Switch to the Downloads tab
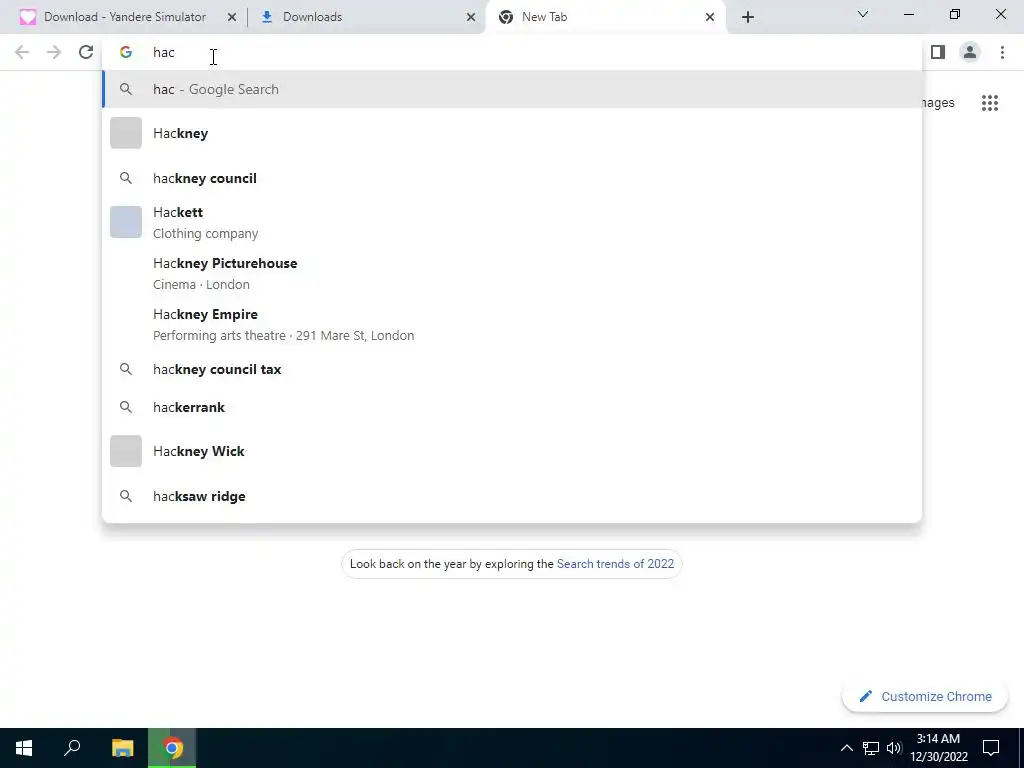The image size is (1024, 768). tap(367, 17)
